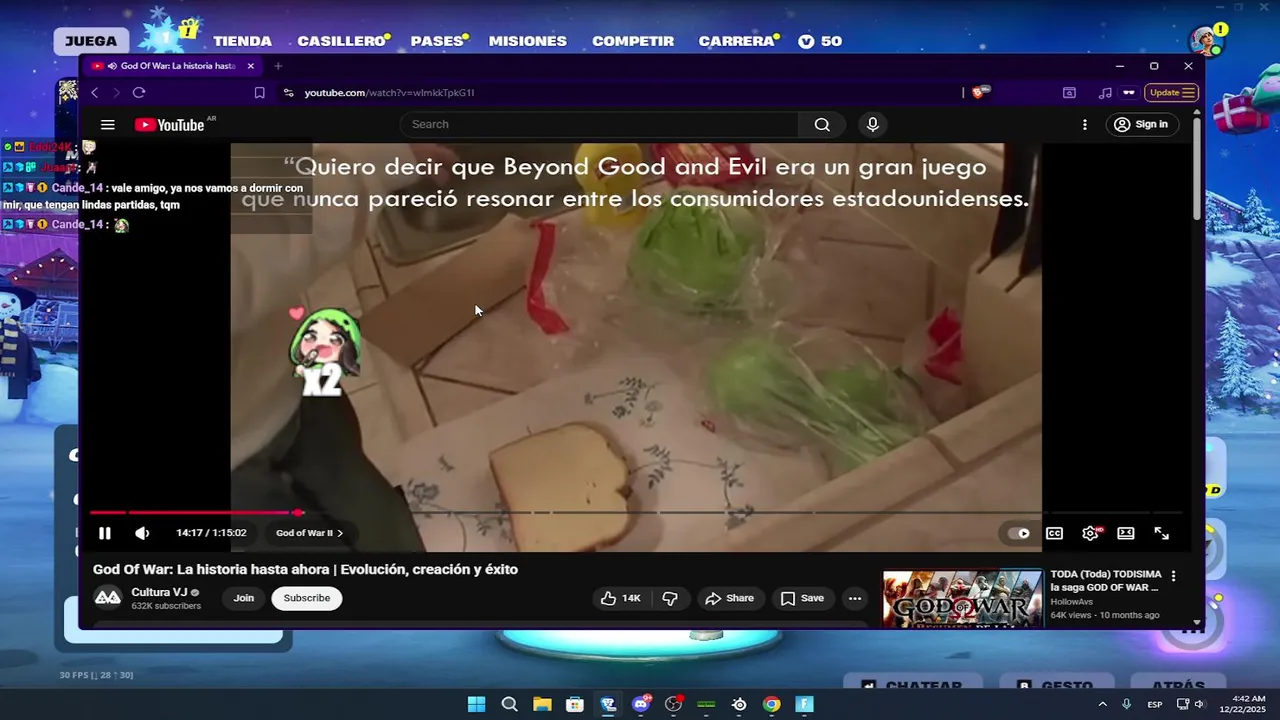
Task: Subscribe to Cultura VJ channel
Action: tap(307, 598)
